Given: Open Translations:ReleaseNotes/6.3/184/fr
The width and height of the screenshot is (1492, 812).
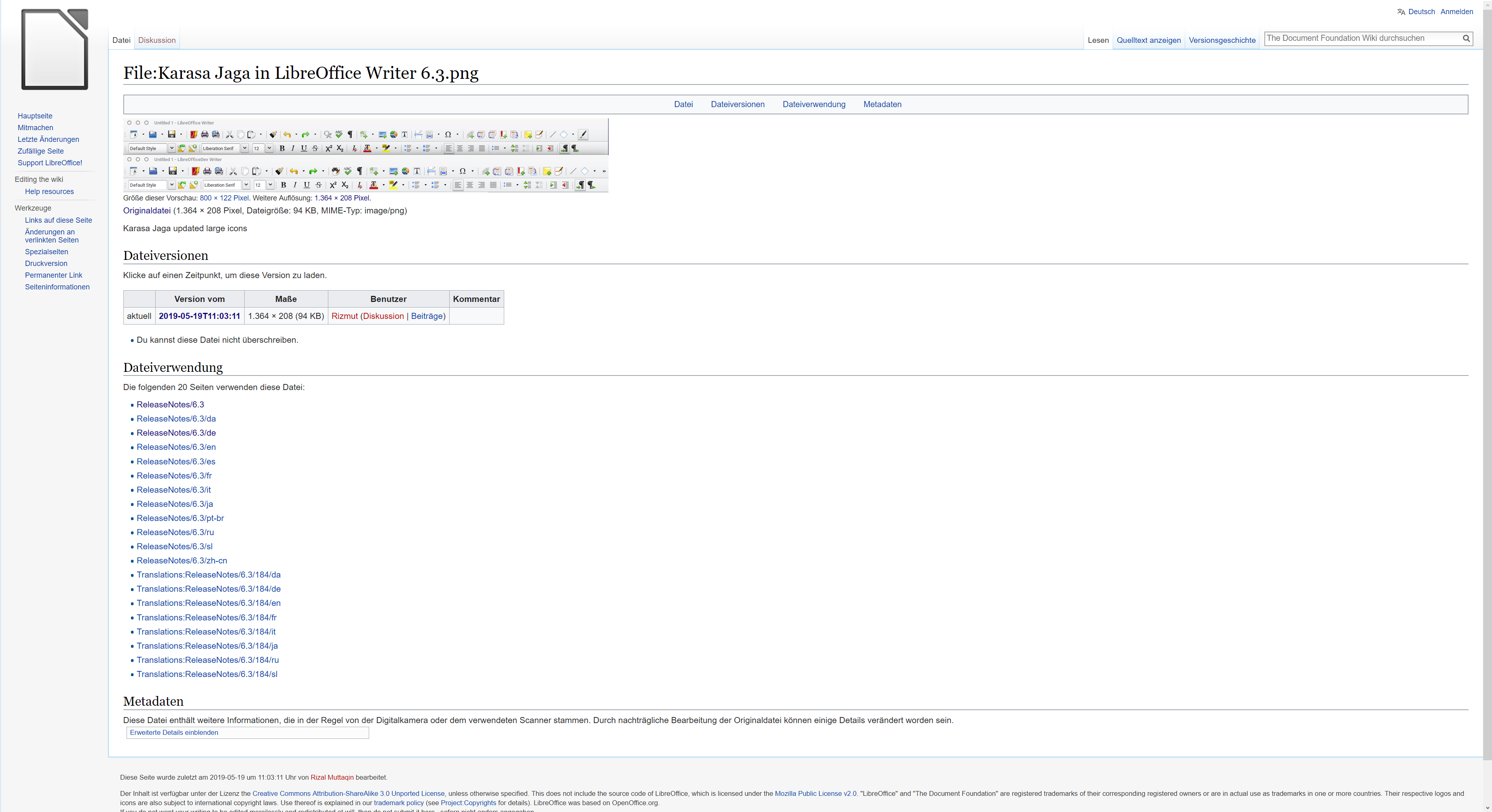Looking at the screenshot, I should tap(207, 618).
